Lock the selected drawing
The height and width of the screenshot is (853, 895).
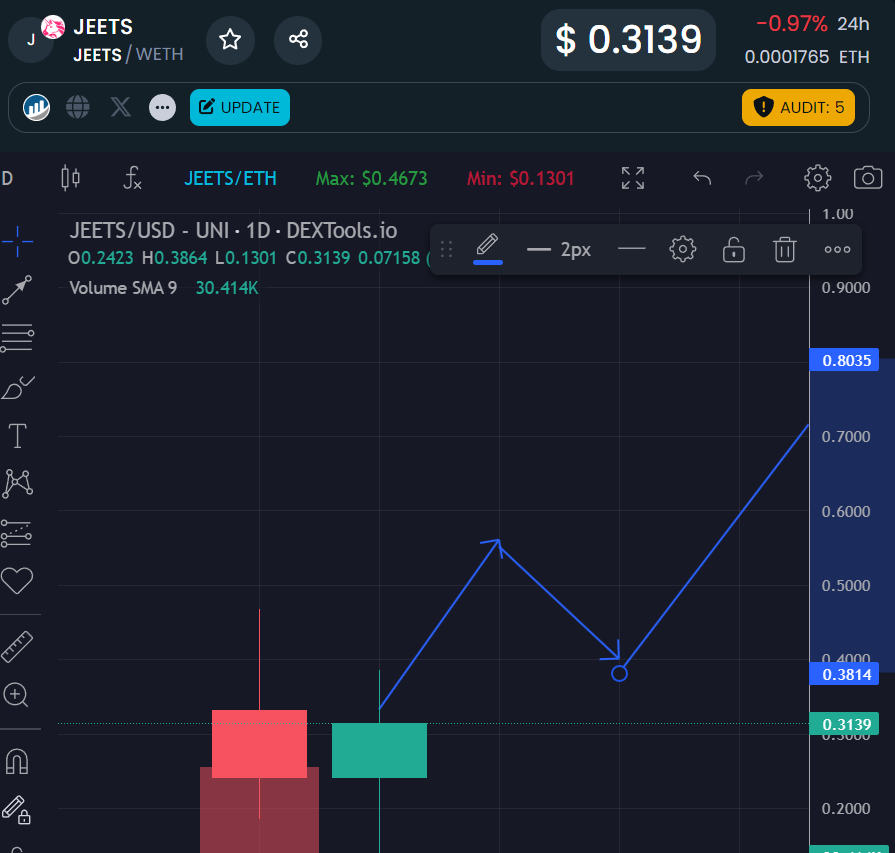[733, 250]
